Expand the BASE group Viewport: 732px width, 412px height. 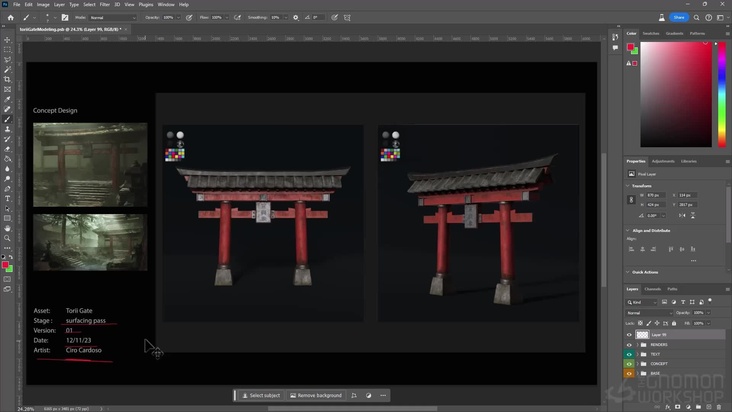click(x=638, y=373)
